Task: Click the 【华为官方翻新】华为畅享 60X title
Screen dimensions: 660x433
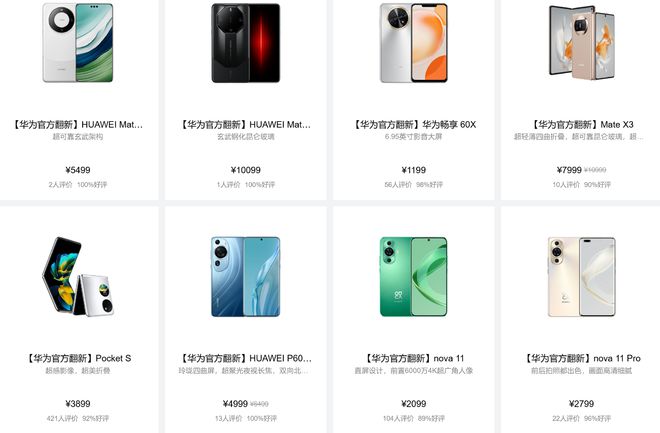Action: [414, 125]
